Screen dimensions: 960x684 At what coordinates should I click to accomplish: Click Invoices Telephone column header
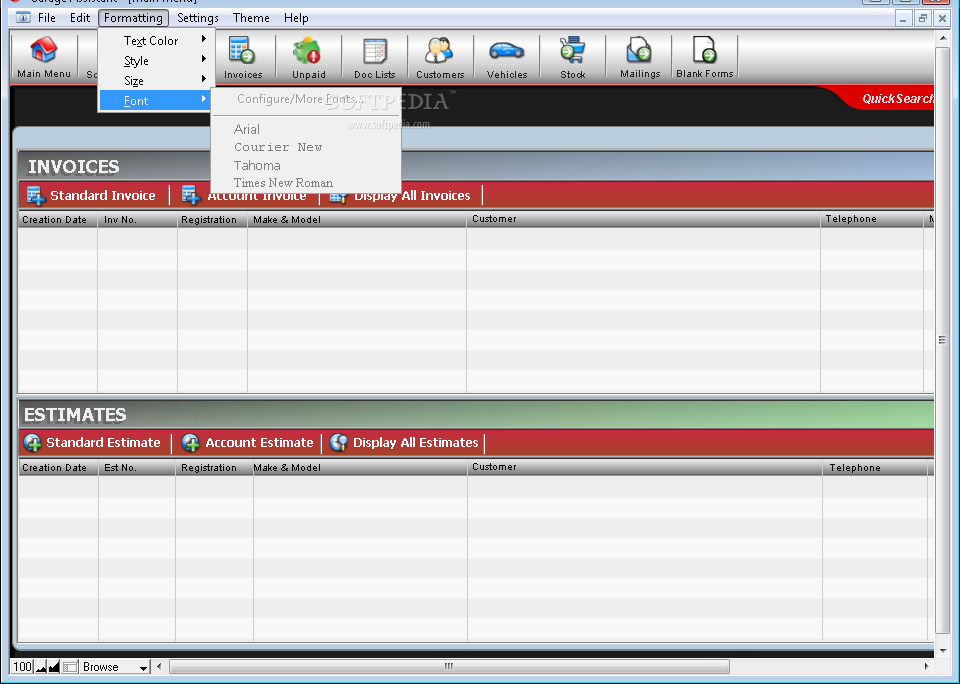pyautogui.click(x=872, y=220)
